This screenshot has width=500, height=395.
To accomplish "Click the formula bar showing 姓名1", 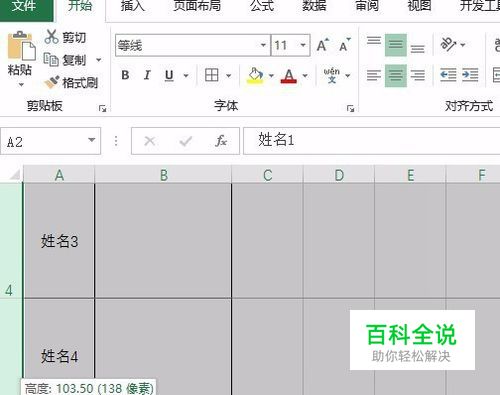I will [372, 141].
